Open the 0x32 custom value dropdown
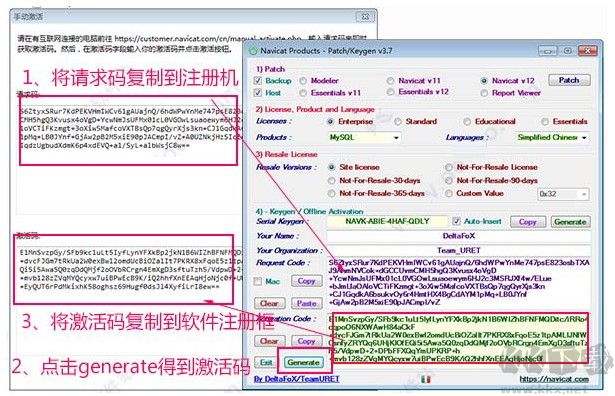 coord(563,194)
